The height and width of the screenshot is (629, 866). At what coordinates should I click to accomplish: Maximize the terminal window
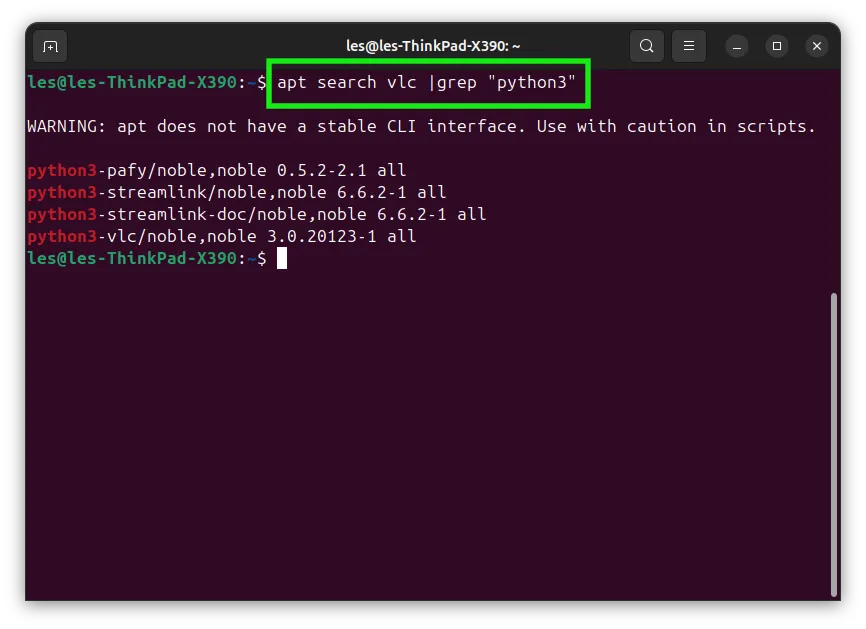777,46
